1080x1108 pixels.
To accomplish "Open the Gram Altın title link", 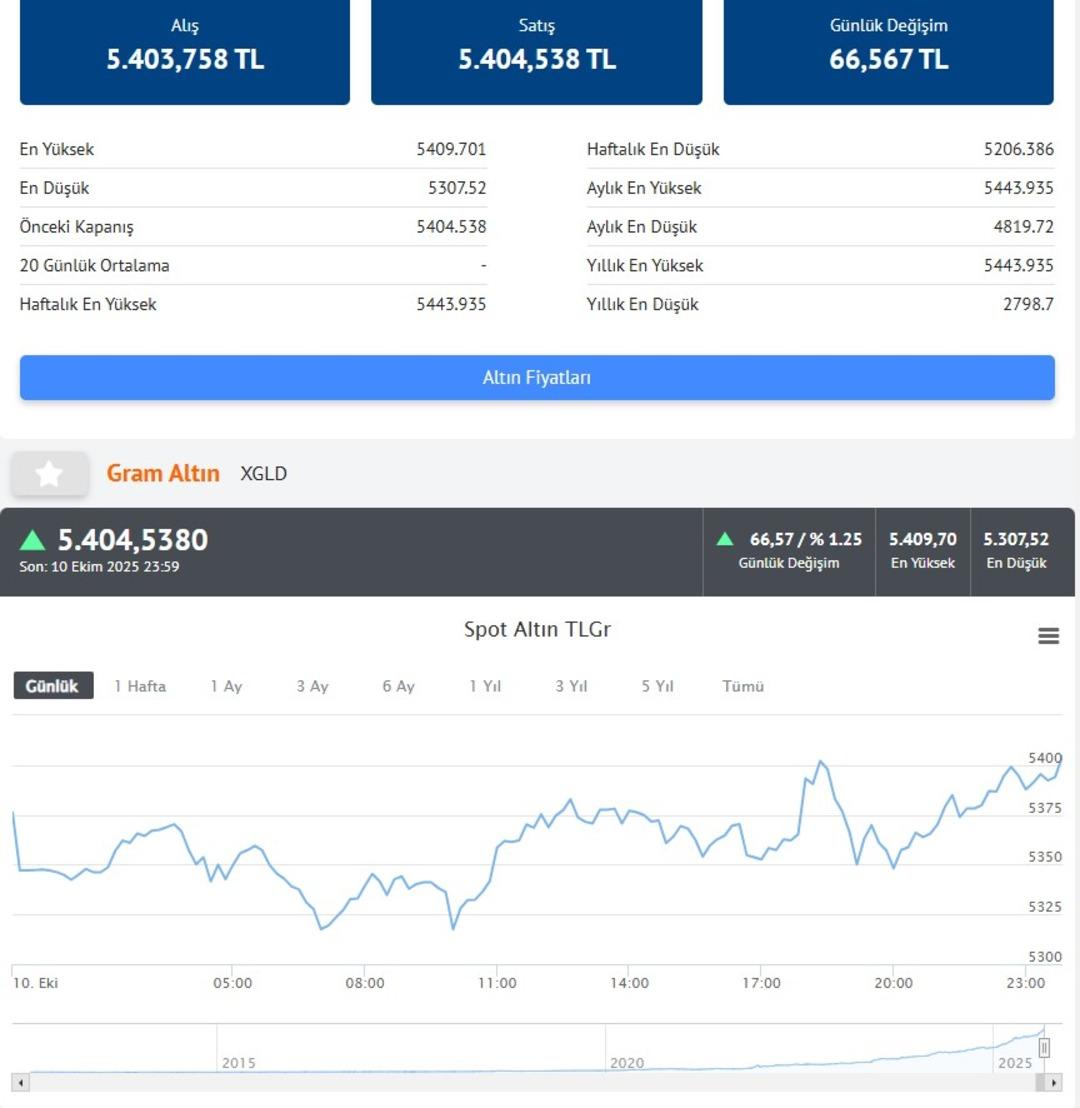I will point(163,474).
